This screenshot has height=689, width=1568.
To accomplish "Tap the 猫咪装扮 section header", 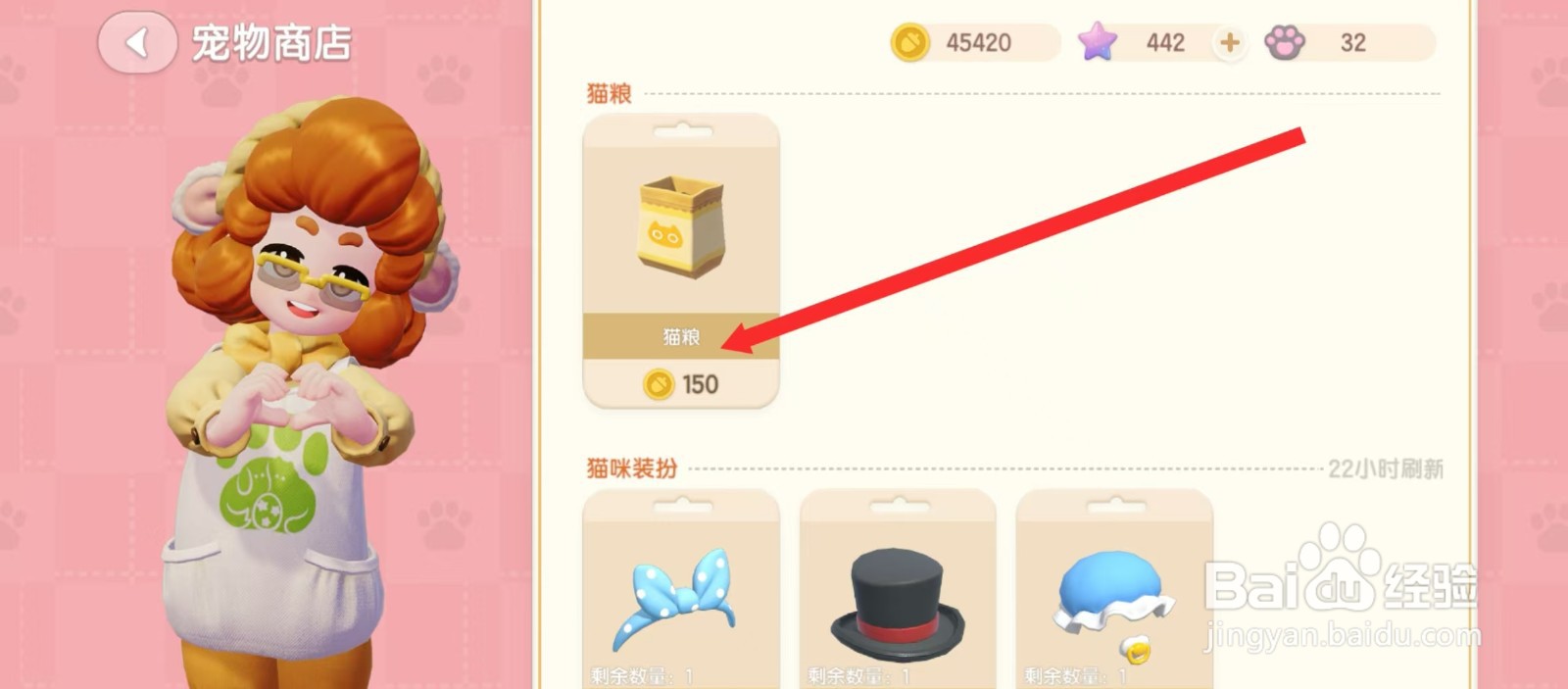I will 632,468.
